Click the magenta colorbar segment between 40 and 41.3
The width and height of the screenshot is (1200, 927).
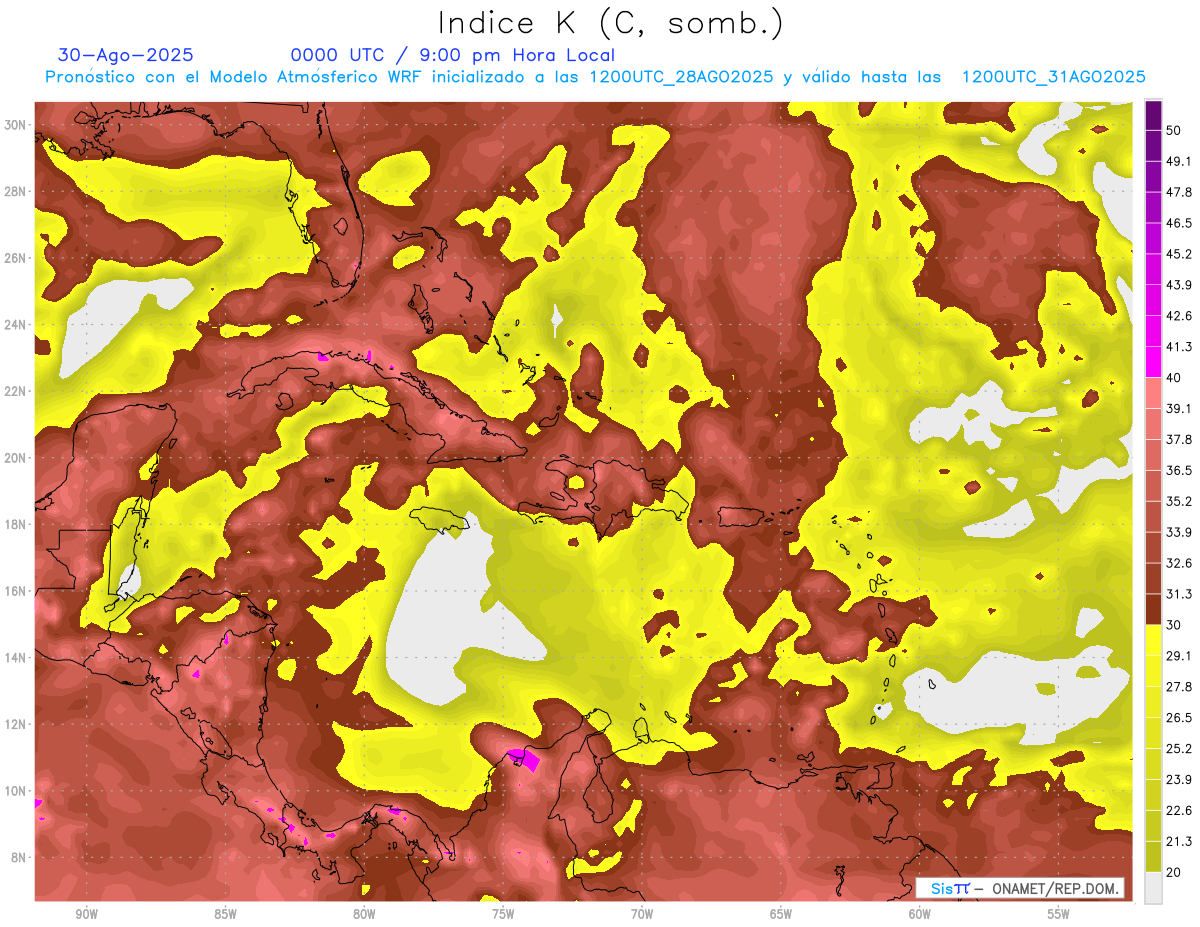(1153, 362)
